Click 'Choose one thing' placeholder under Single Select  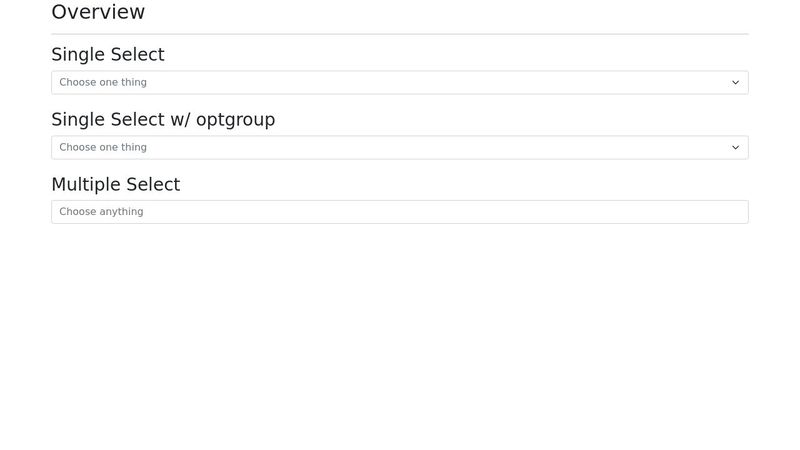coord(103,82)
